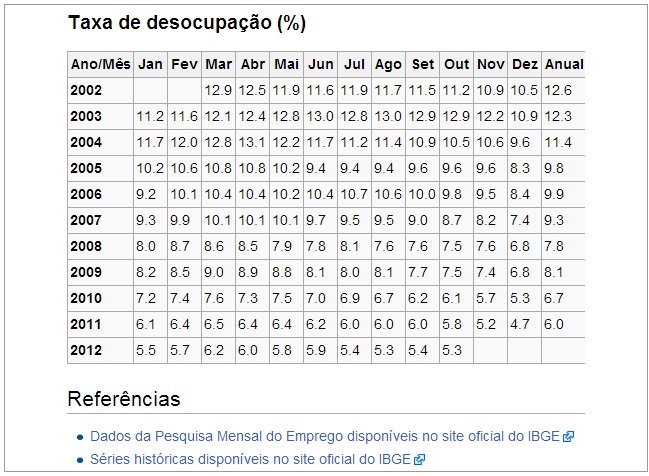Click the Jun column header
Screen dimensions: 649x476
click(321, 64)
